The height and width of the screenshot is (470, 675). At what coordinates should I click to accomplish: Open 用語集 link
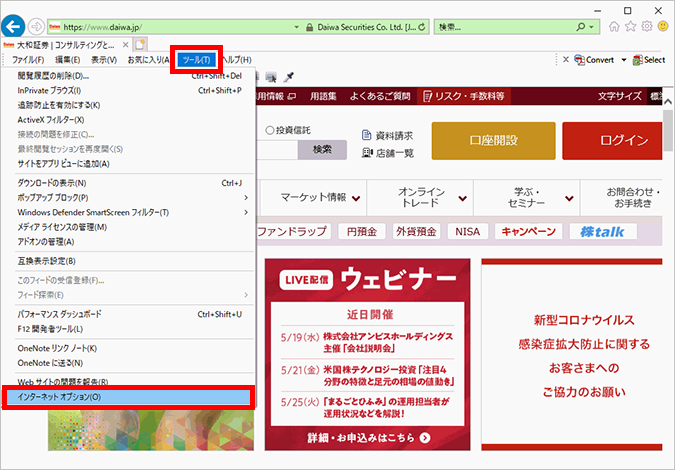(323, 96)
